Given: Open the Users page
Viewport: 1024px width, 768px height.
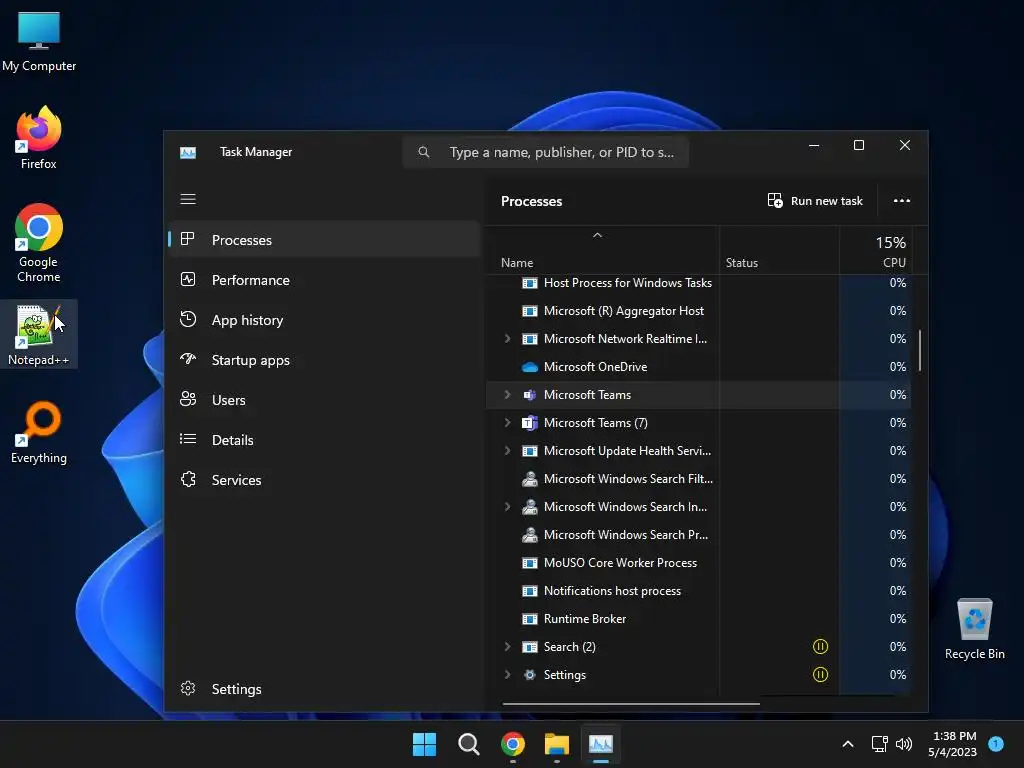Looking at the screenshot, I should pos(325,400).
